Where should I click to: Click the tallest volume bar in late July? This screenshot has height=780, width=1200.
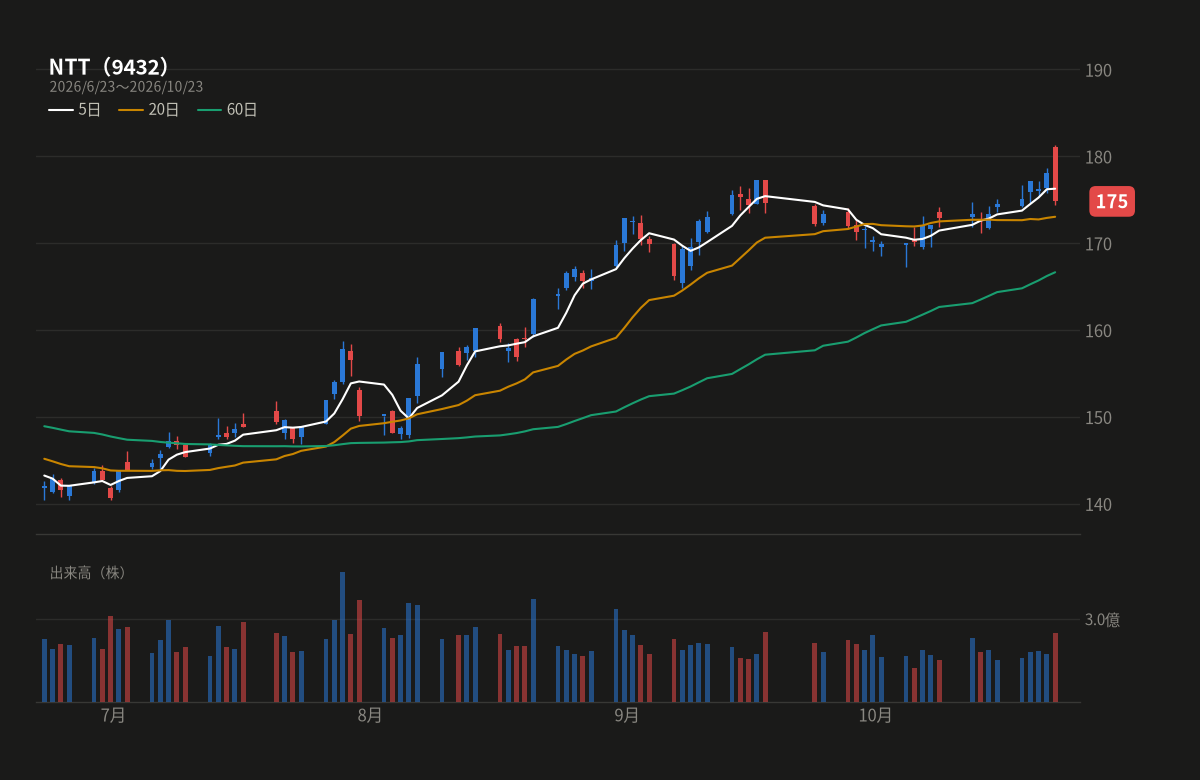pyautogui.click(x=342, y=637)
